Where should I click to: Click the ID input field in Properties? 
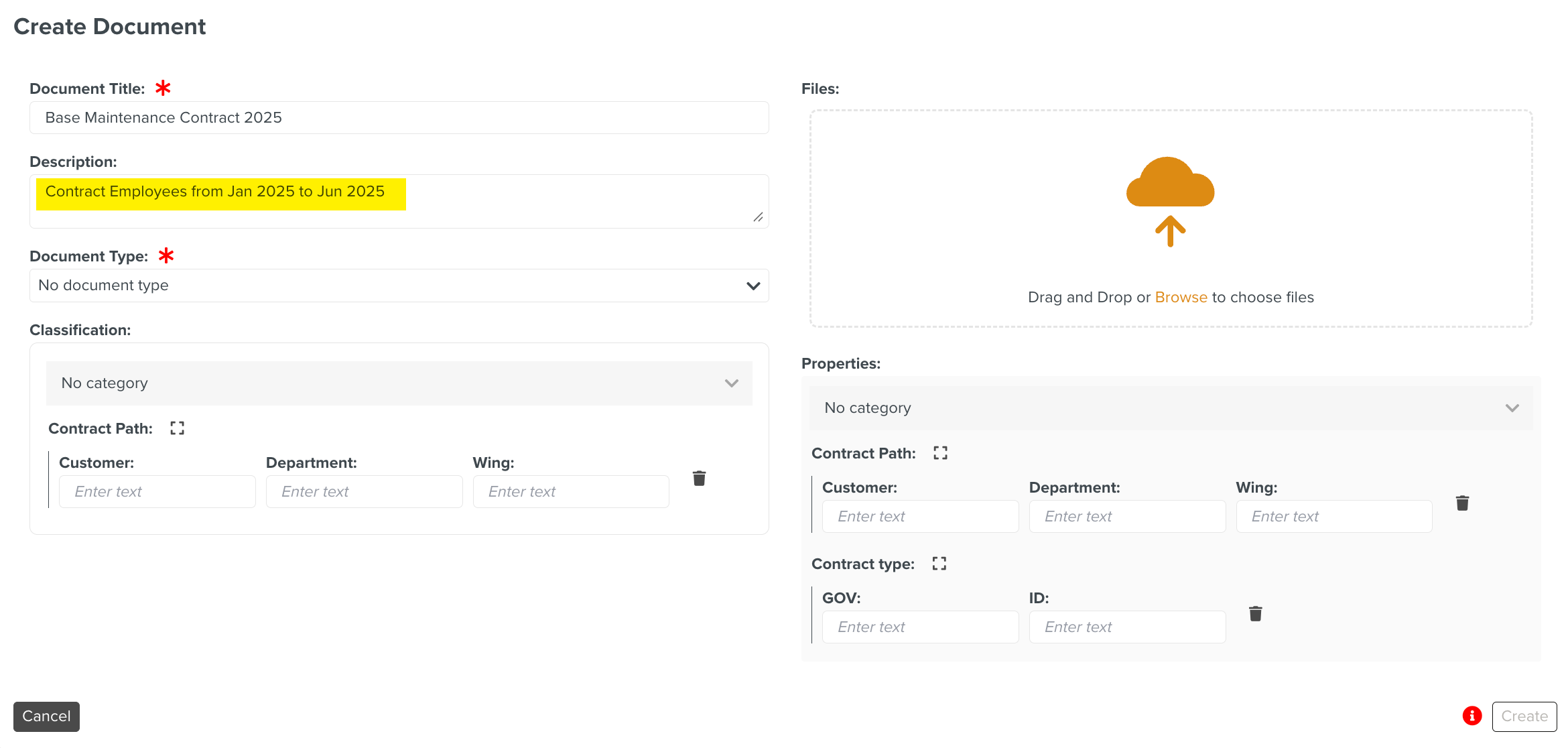pos(1126,627)
